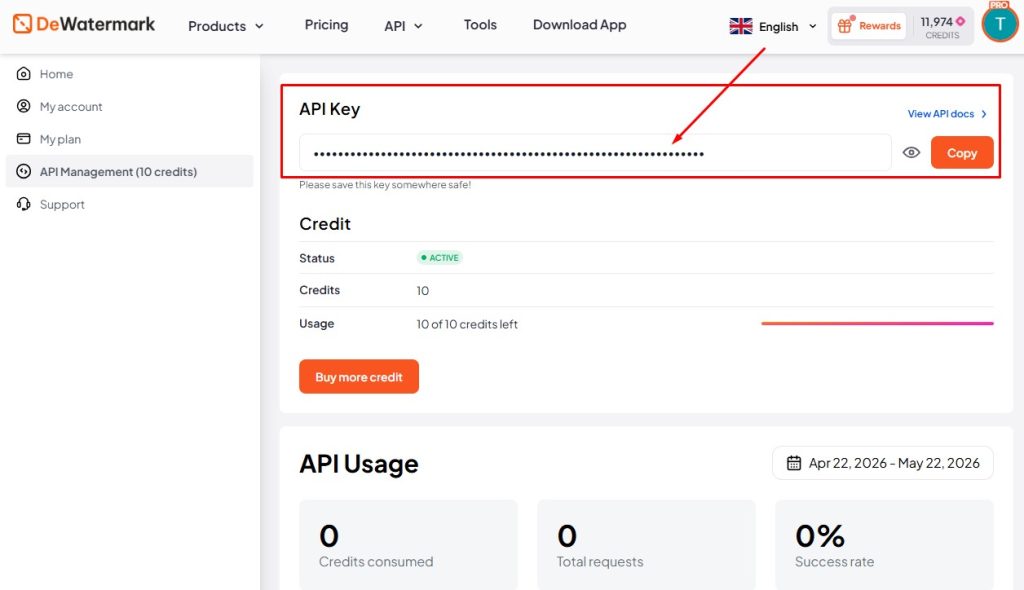The image size is (1024, 590).
Task: Click the Rewards gift icon
Action: click(844, 25)
